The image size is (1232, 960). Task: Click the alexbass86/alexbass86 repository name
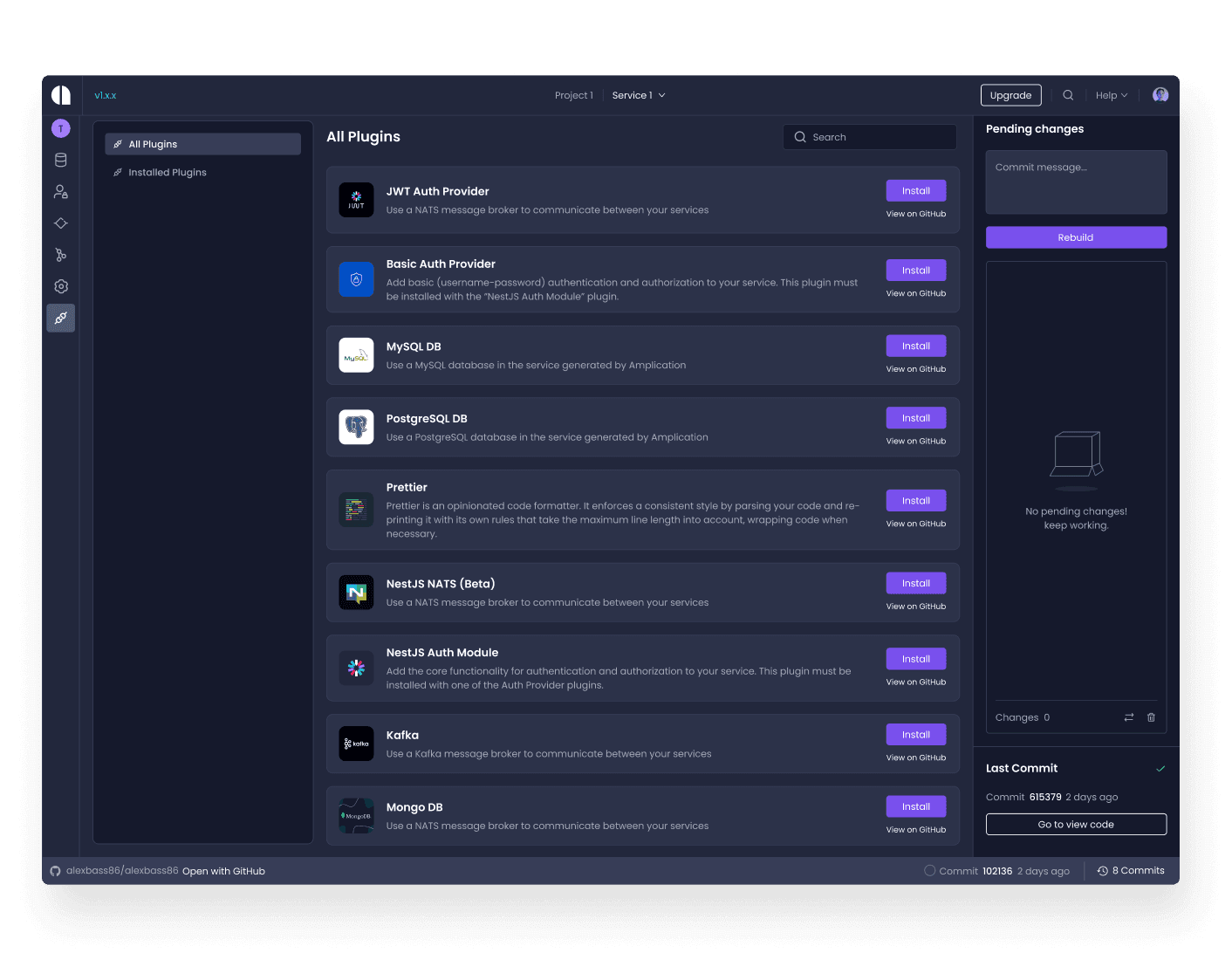pyautogui.click(x=122, y=871)
